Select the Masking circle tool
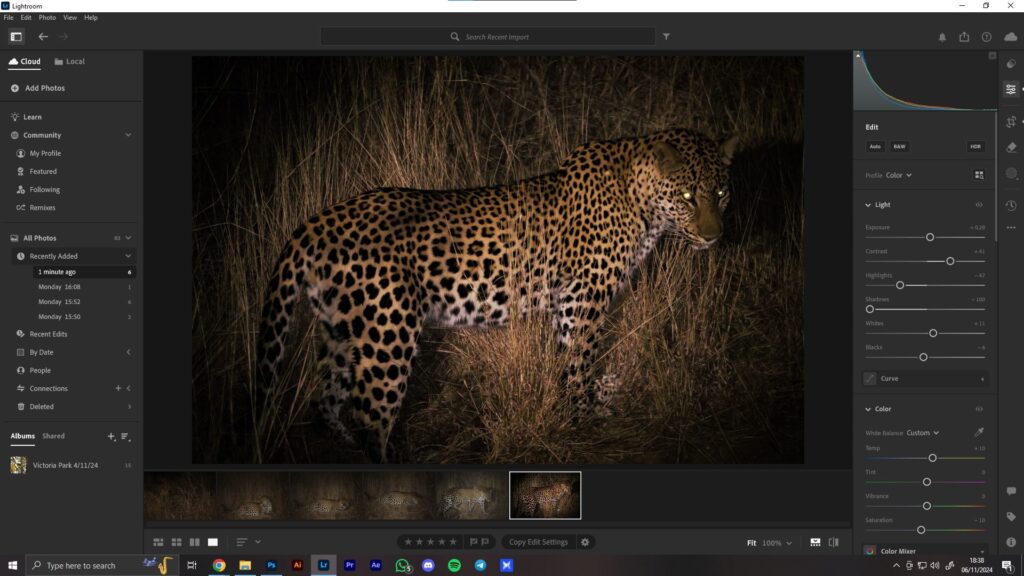The image size is (1024, 576). 1011,173
